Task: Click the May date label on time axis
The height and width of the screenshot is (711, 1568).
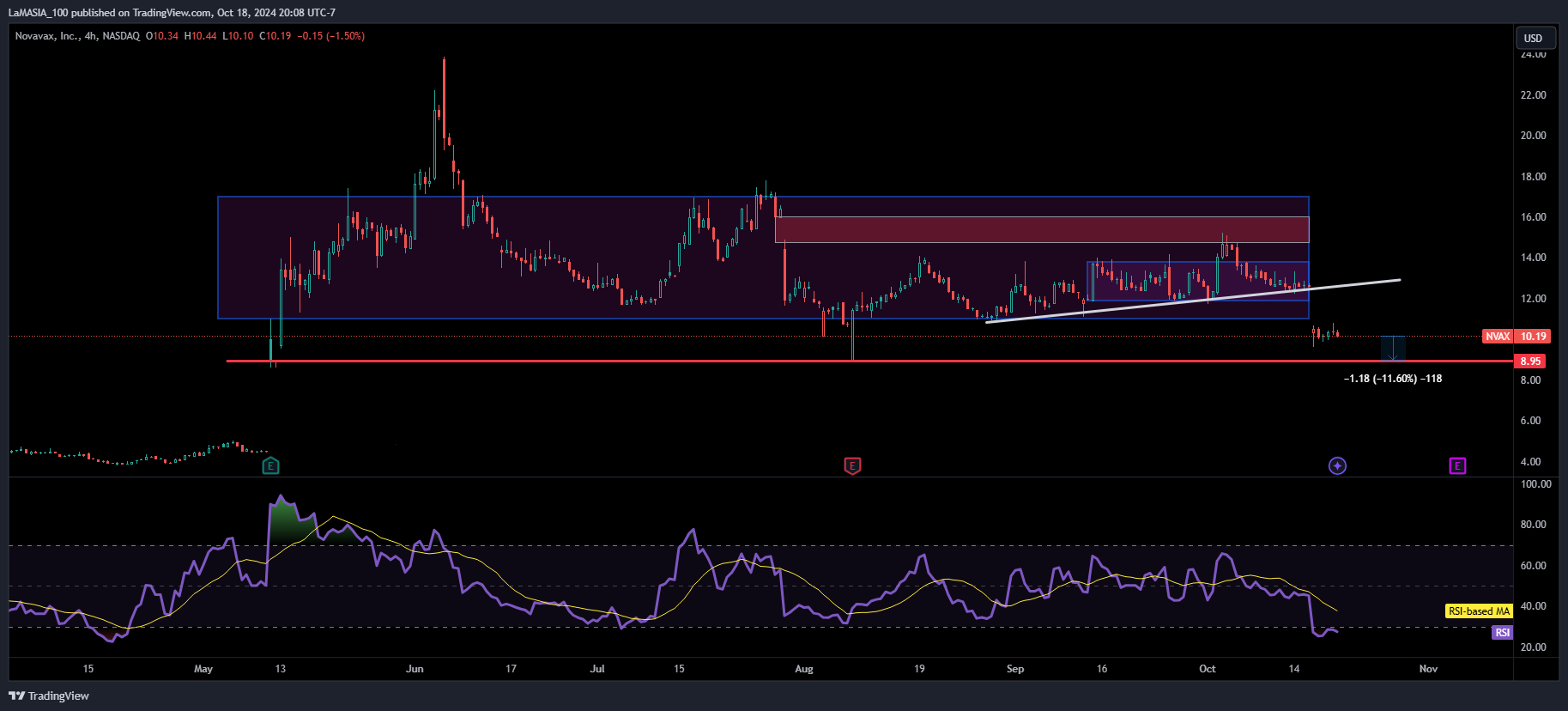Action: pyautogui.click(x=203, y=669)
